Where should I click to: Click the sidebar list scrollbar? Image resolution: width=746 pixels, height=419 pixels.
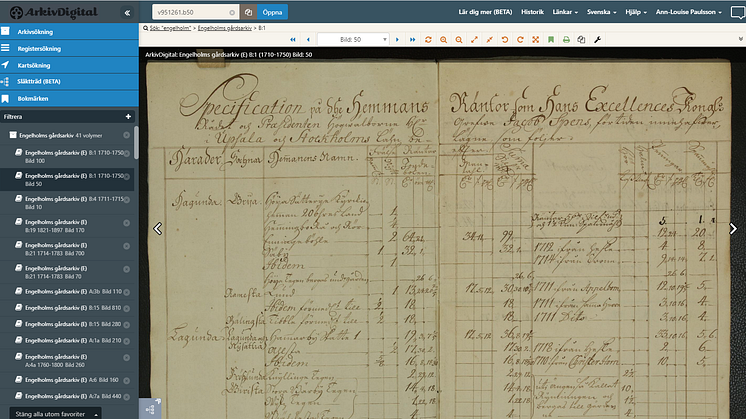[x=137, y=143]
